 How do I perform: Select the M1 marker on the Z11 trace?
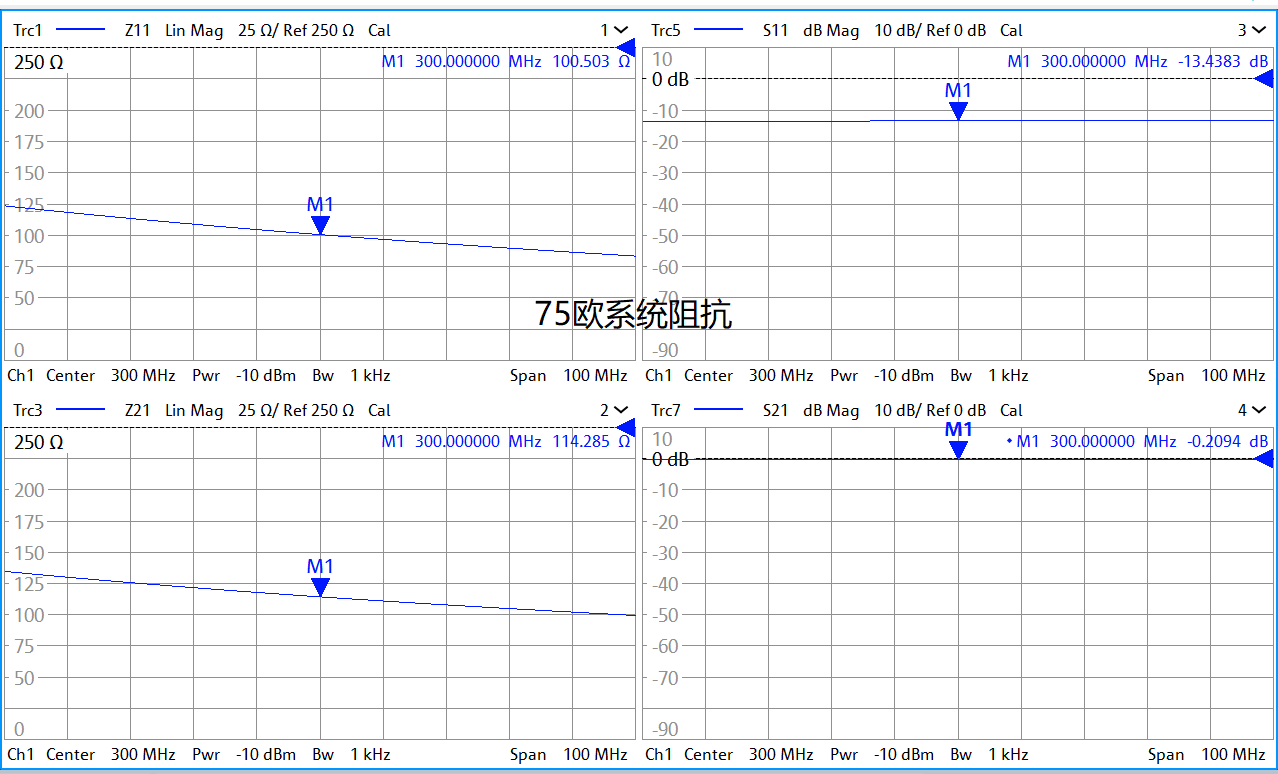pyautogui.click(x=320, y=226)
